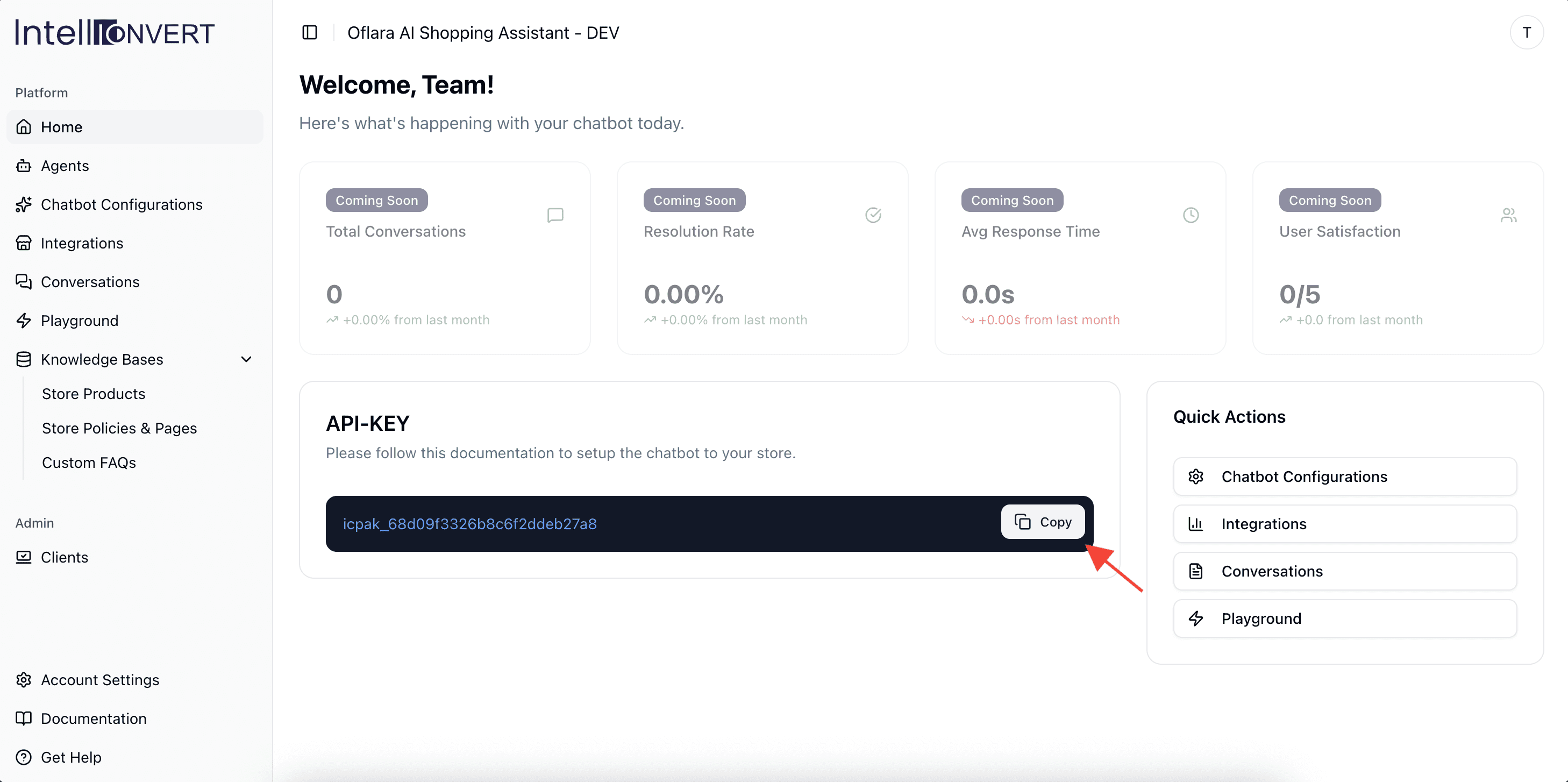Collapse the Knowledge Bases chevron
The width and height of the screenshot is (1568, 782).
(x=246, y=359)
